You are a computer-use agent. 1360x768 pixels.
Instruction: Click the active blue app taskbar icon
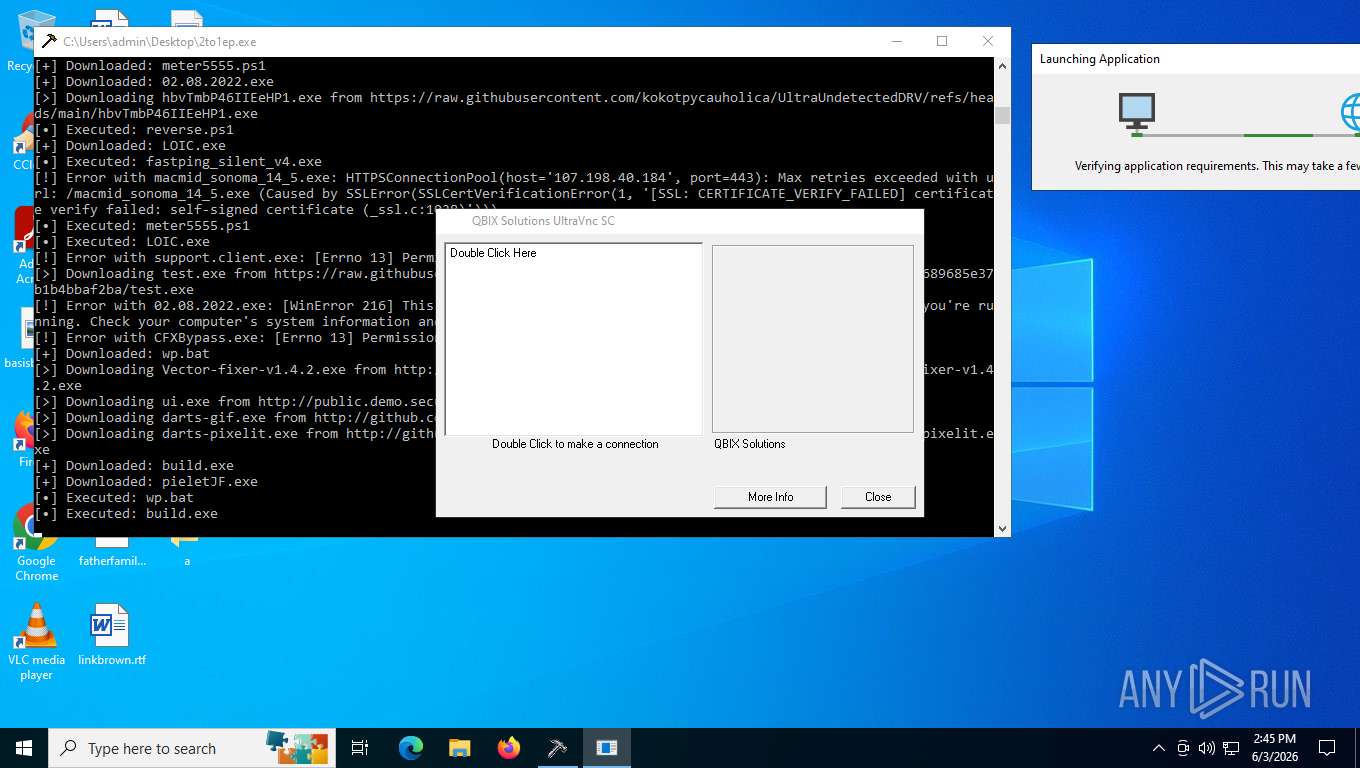[606, 748]
